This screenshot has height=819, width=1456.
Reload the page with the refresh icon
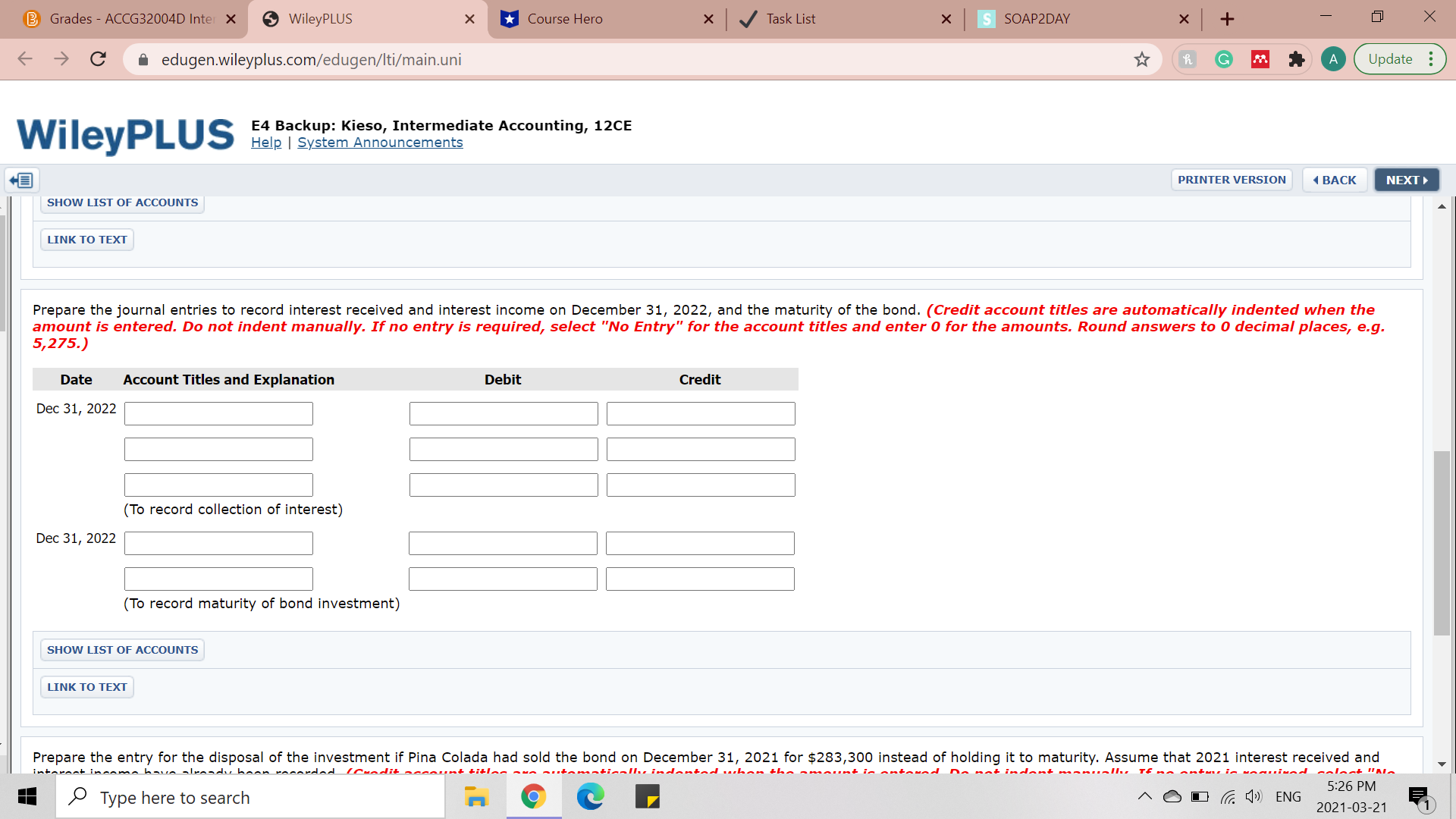click(98, 59)
